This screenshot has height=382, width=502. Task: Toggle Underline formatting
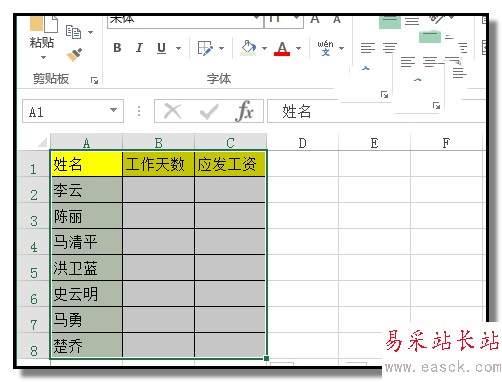coord(161,48)
